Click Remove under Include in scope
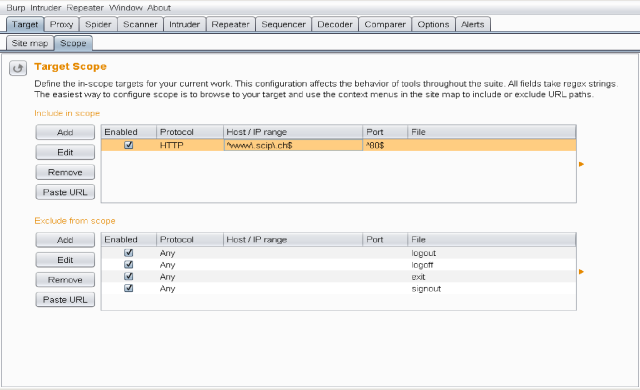The image size is (640, 390). (65, 172)
